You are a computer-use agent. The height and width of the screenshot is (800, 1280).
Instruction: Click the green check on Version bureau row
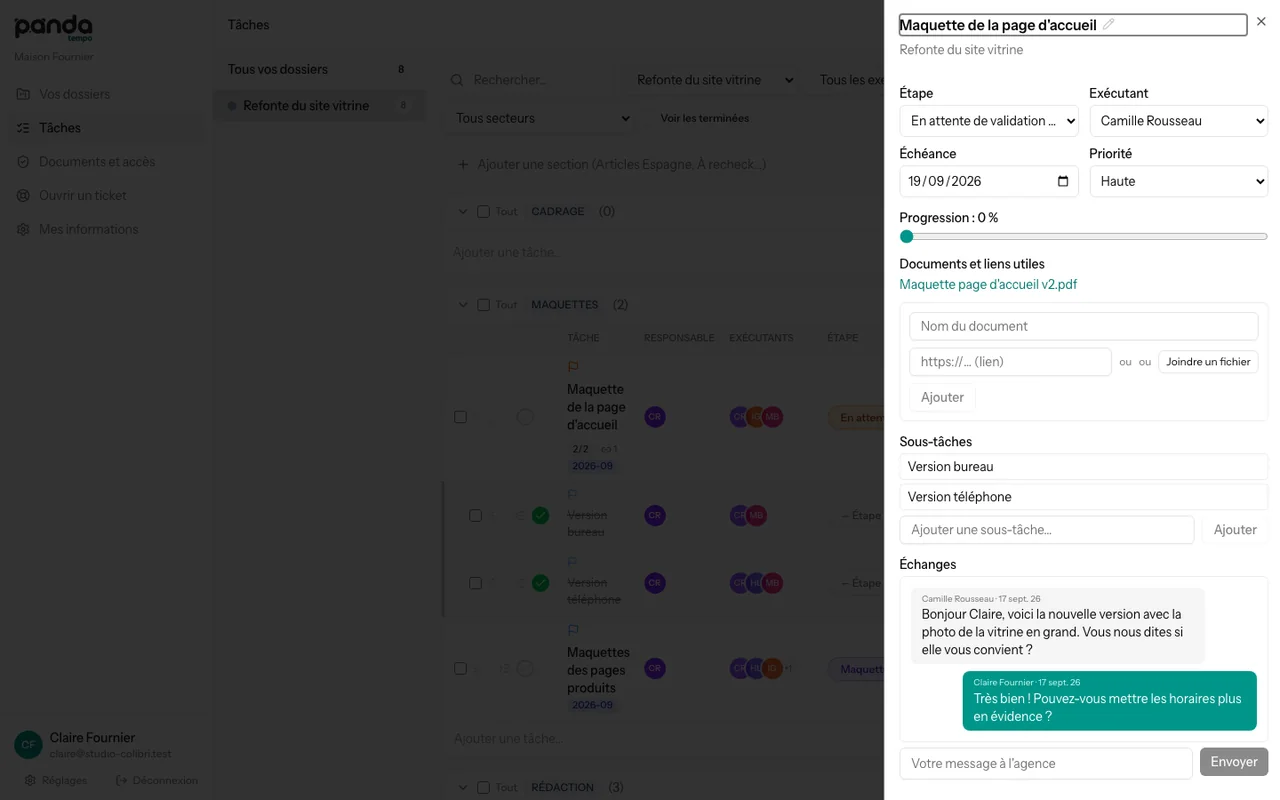click(540, 515)
